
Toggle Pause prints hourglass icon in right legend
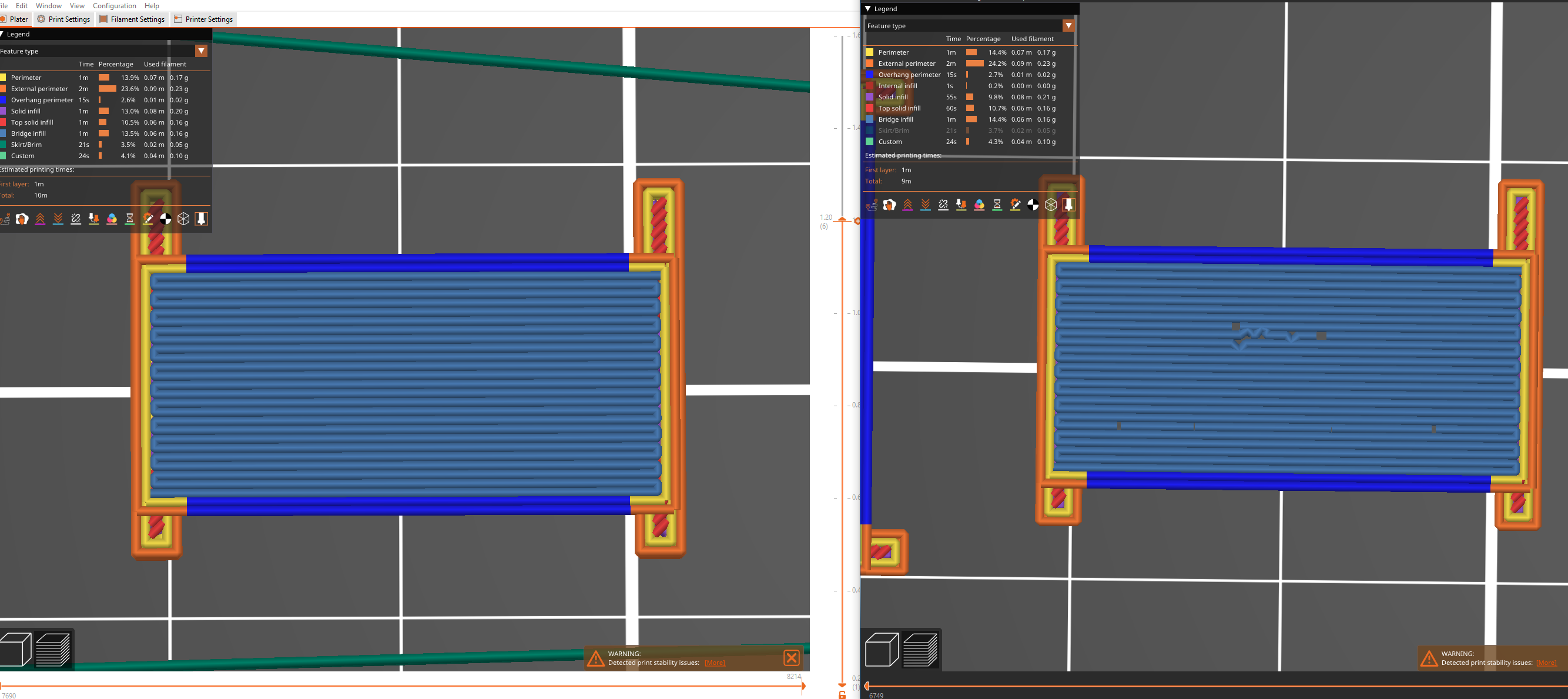997,205
